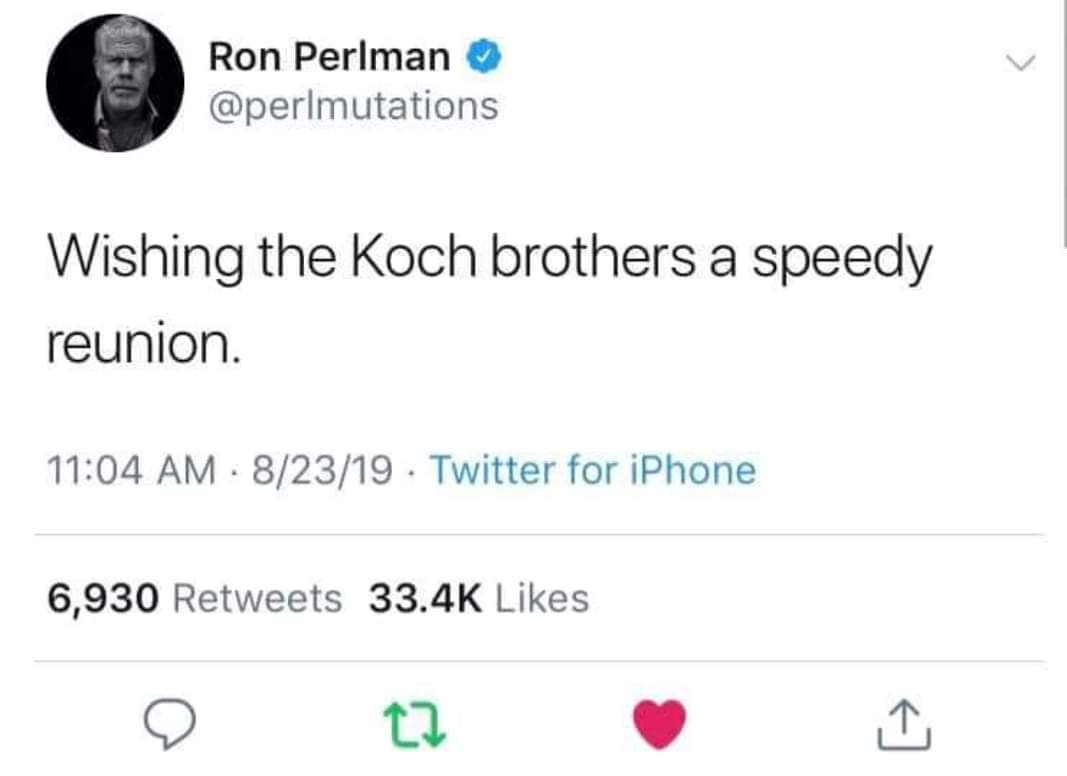The height and width of the screenshot is (776, 1067).
Task: View the 33.4K like count number
Action: point(425,599)
